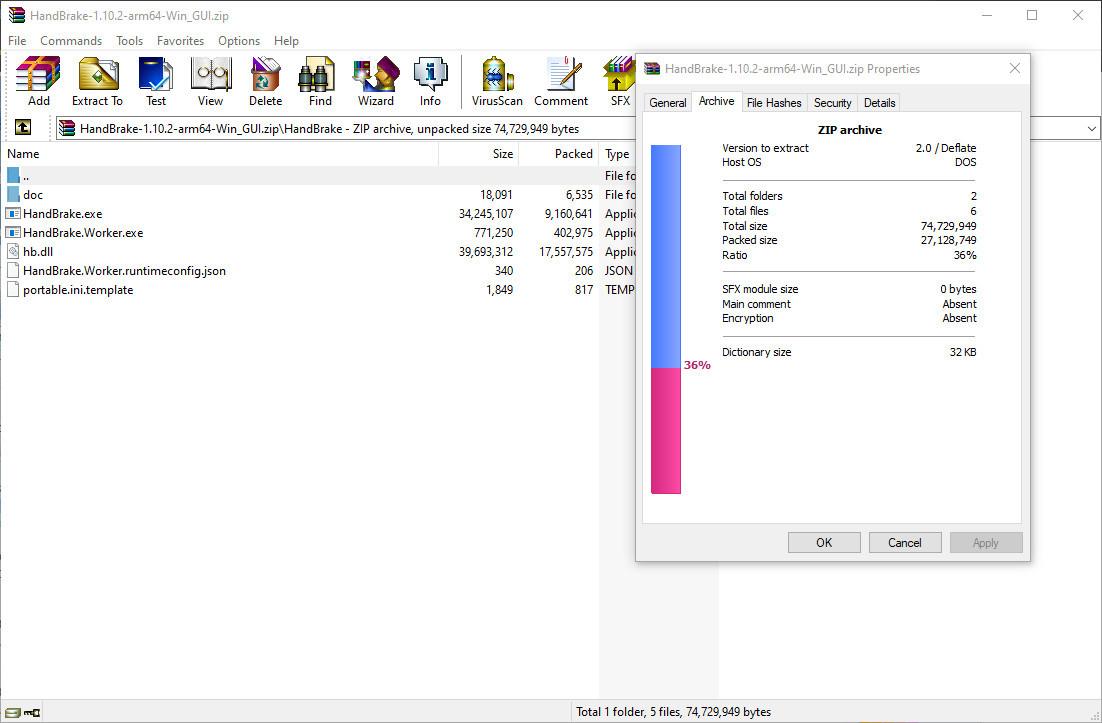Viewport: 1102px width, 723px height.
Task: Select the Archive tab
Action: (716, 101)
